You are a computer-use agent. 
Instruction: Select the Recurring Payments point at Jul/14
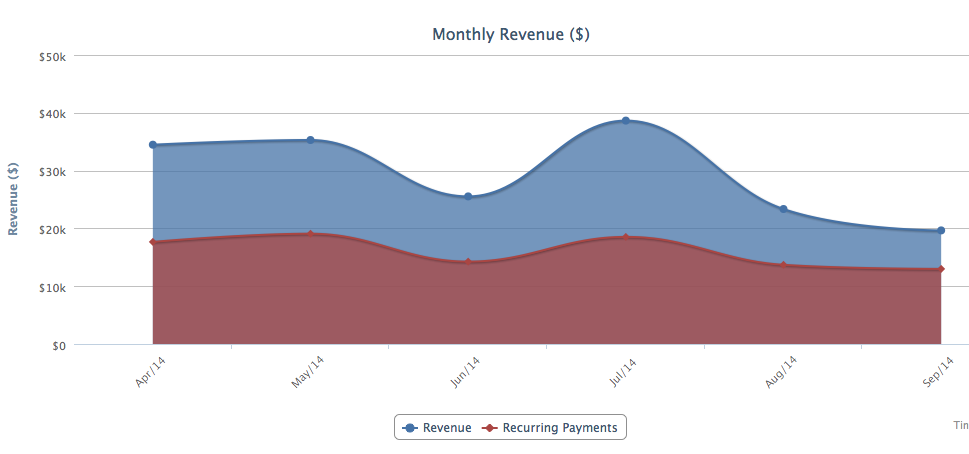click(626, 237)
